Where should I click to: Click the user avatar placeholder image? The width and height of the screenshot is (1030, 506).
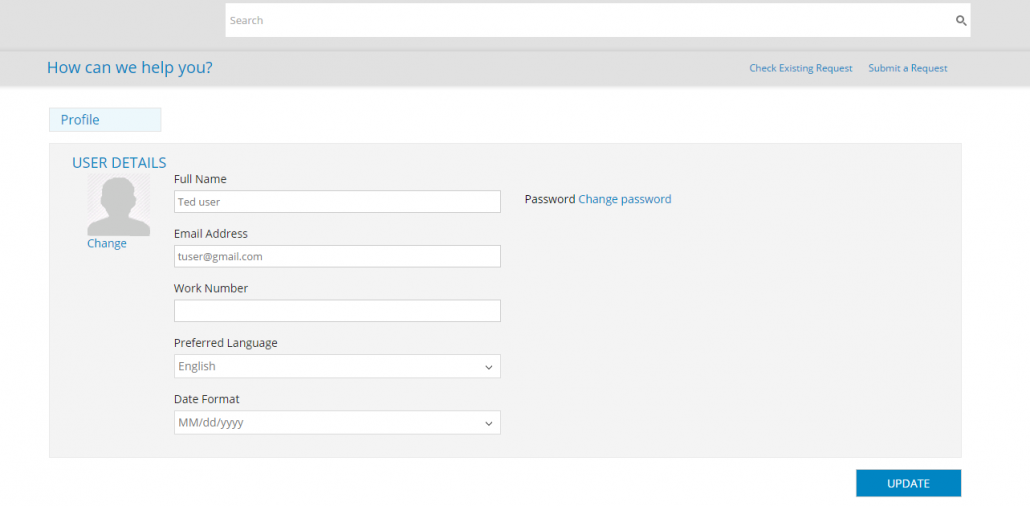pos(119,205)
